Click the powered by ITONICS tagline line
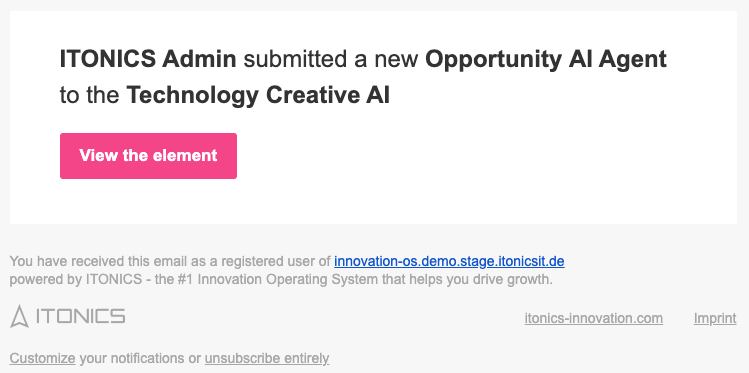This screenshot has height=373, width=749. [281, 280]
